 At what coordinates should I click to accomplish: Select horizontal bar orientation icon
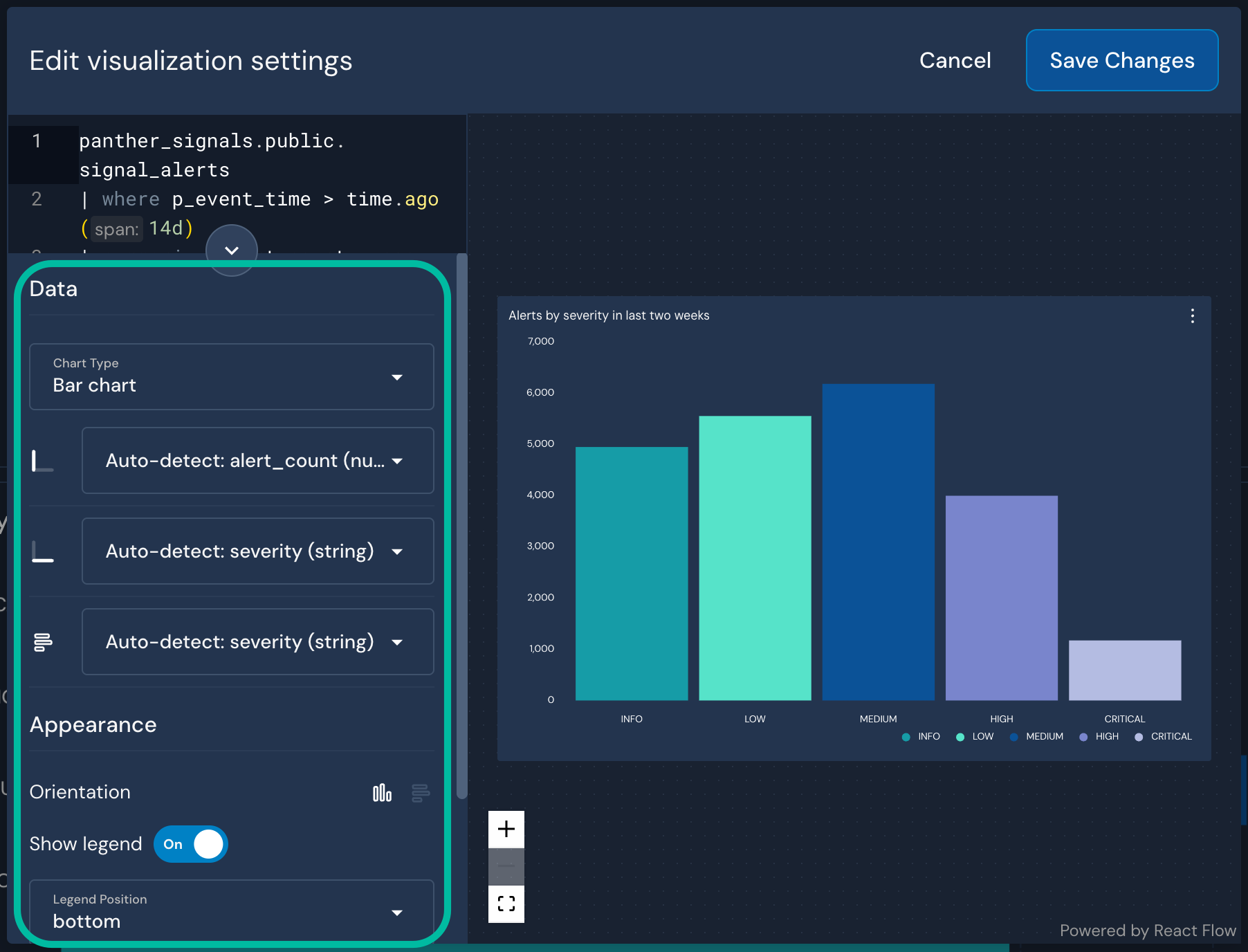point(420,793)
